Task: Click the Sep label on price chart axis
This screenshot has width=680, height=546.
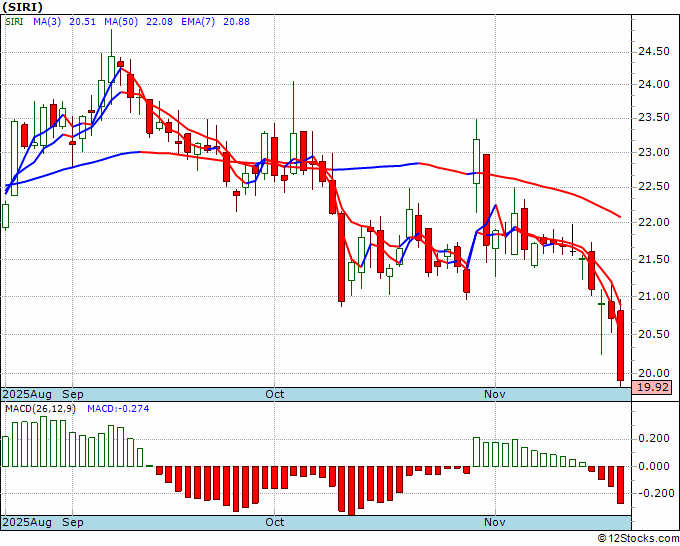Action: 73,394
